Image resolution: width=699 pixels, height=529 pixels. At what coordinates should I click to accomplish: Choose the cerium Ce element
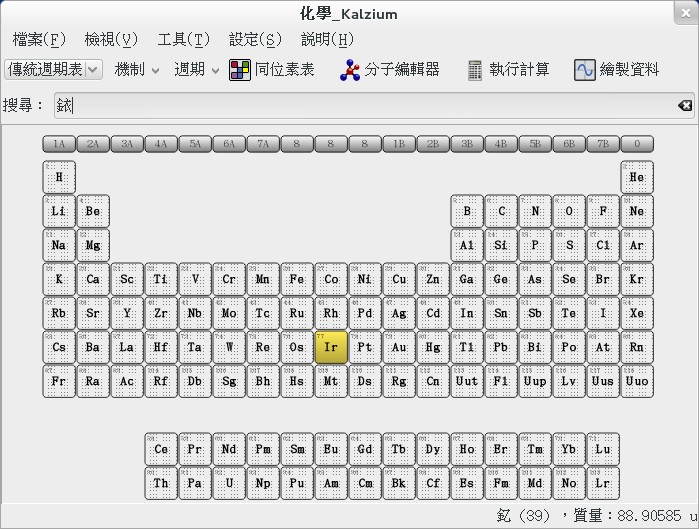[161, 449]
